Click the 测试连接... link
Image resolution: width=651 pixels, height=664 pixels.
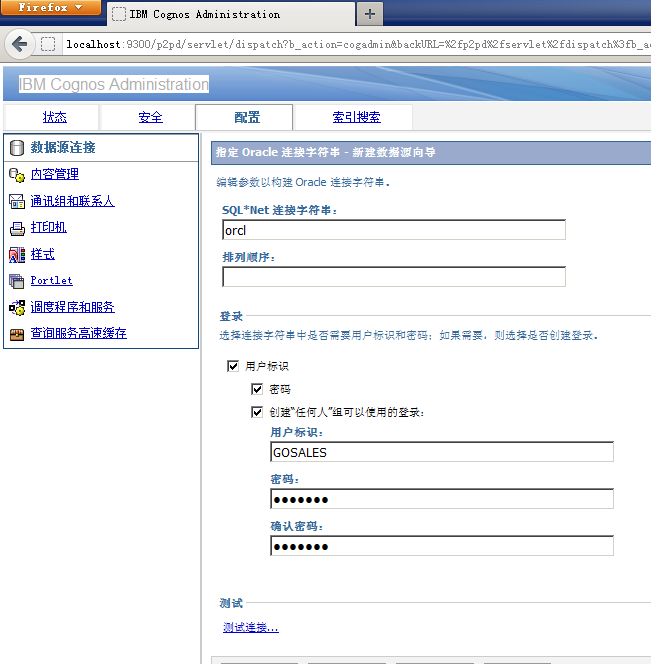click(251, 627)
